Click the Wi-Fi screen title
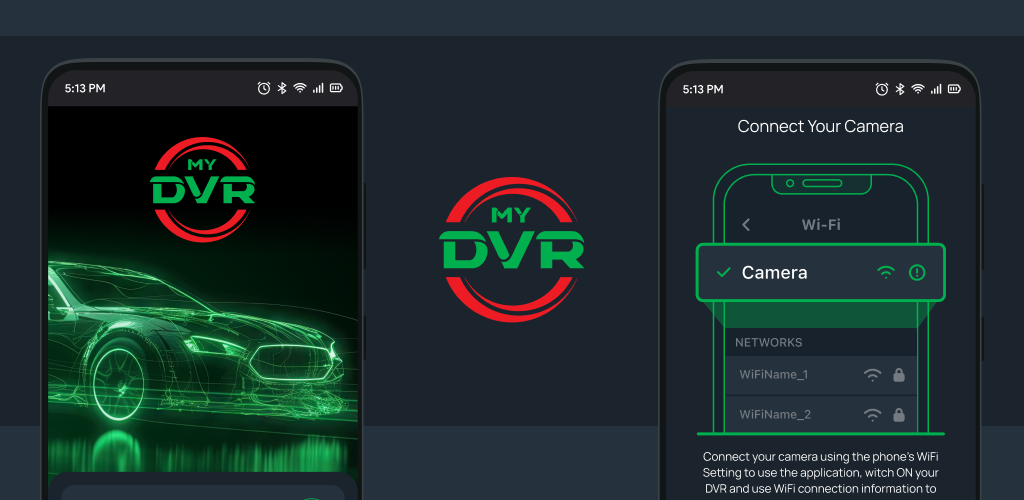 (821, 225)
